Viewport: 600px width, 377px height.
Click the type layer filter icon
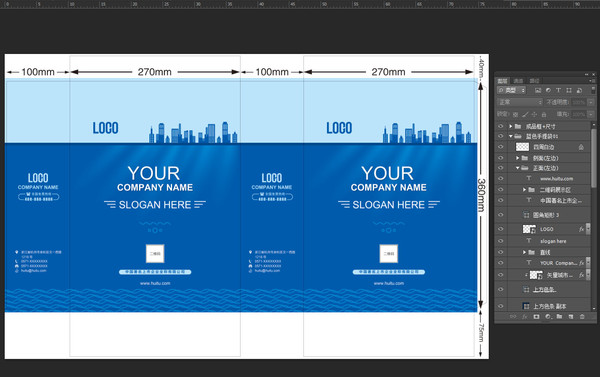558,90
